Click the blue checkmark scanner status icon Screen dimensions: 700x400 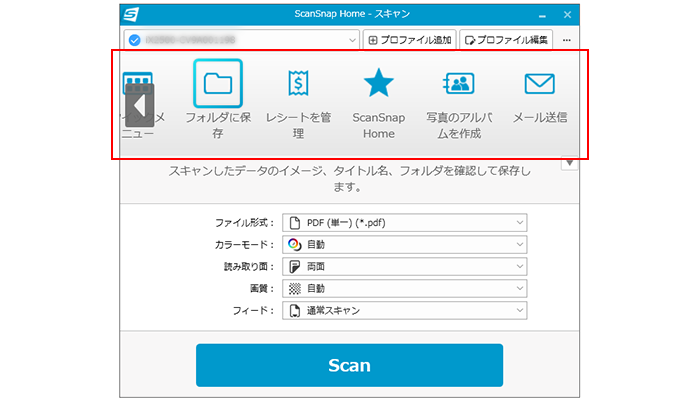click(x=134, y=40)
